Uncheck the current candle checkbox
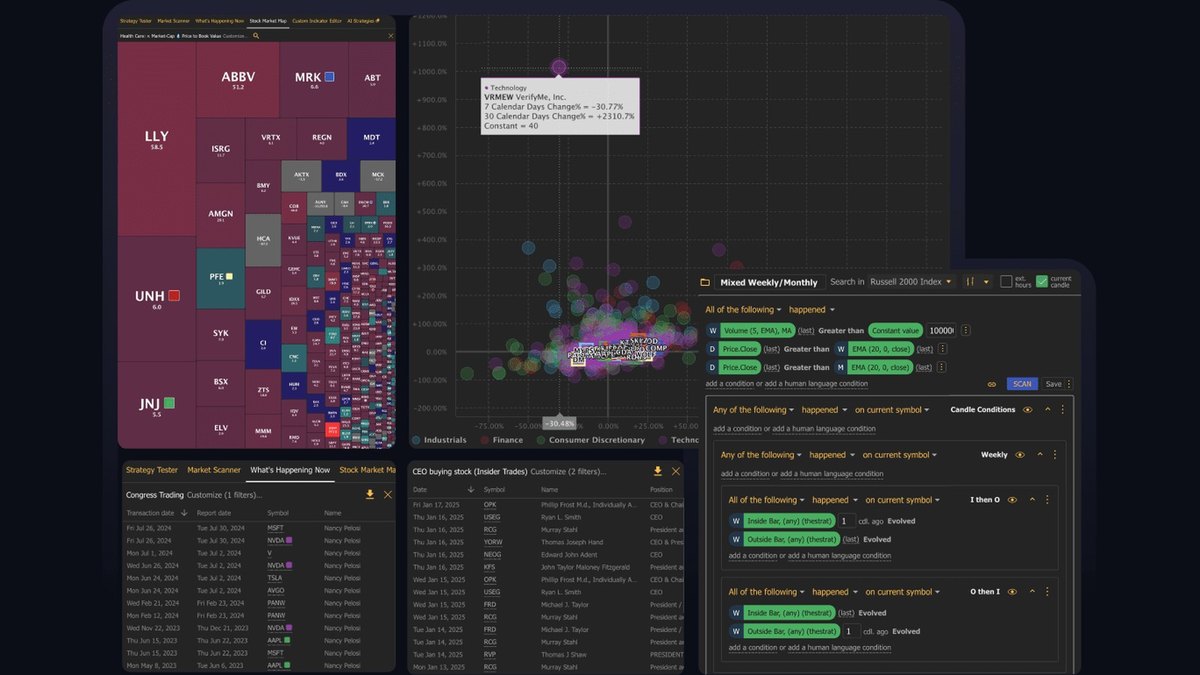 tap(1042, 282)
